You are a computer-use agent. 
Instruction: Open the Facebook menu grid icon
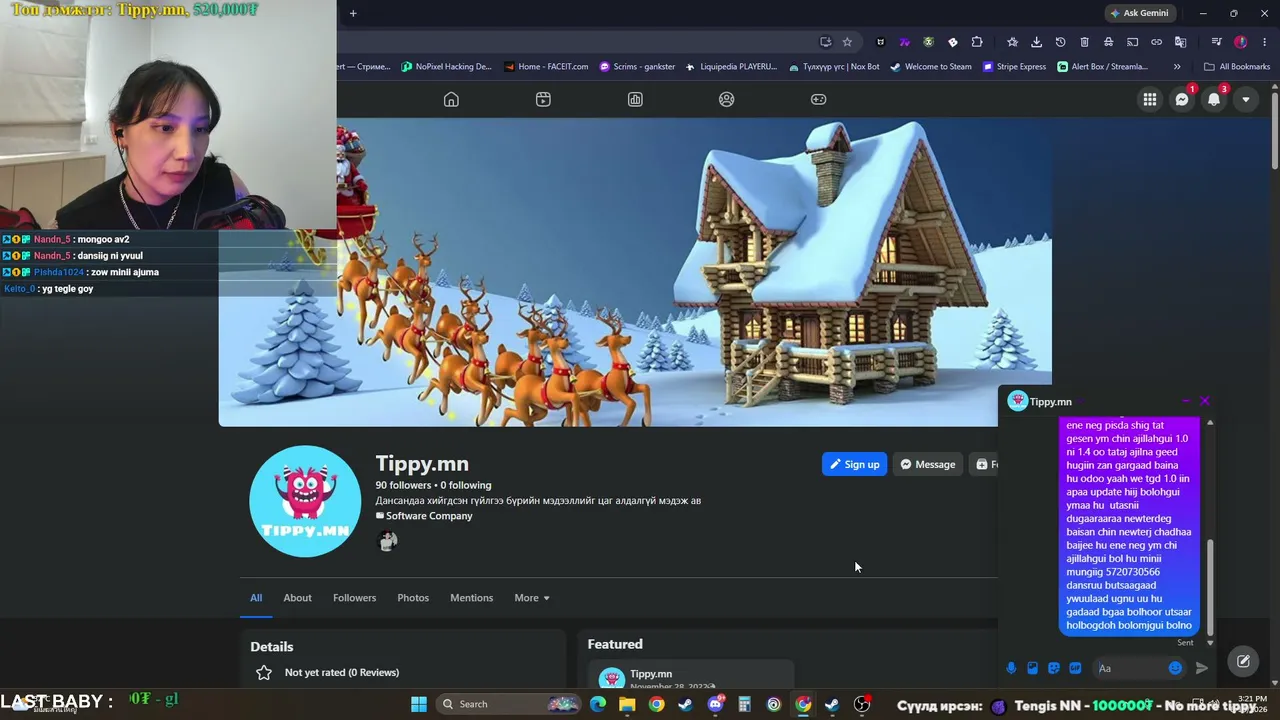coord(1150,99)
